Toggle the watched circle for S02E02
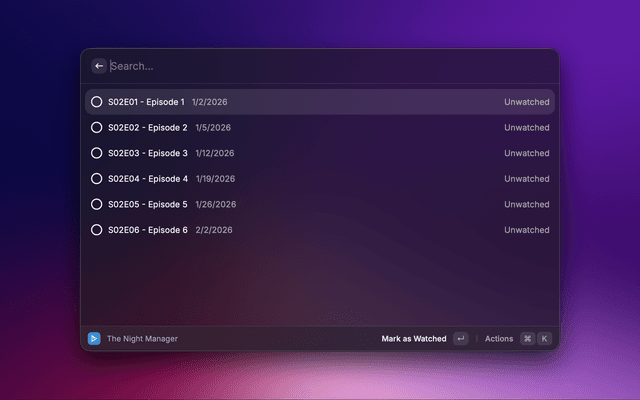The image size is (640, 400). [x=97, y=128]
